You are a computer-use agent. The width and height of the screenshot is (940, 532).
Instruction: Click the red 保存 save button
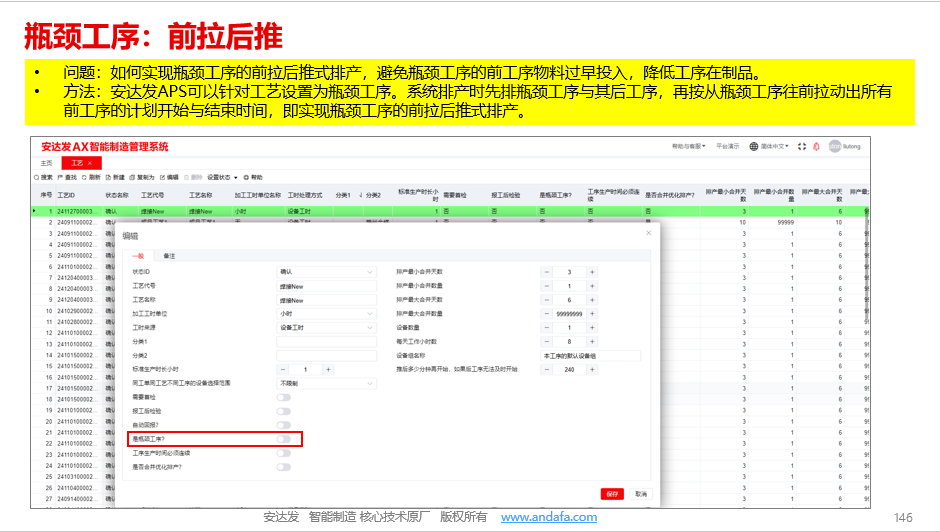click(x=612, y=494)
